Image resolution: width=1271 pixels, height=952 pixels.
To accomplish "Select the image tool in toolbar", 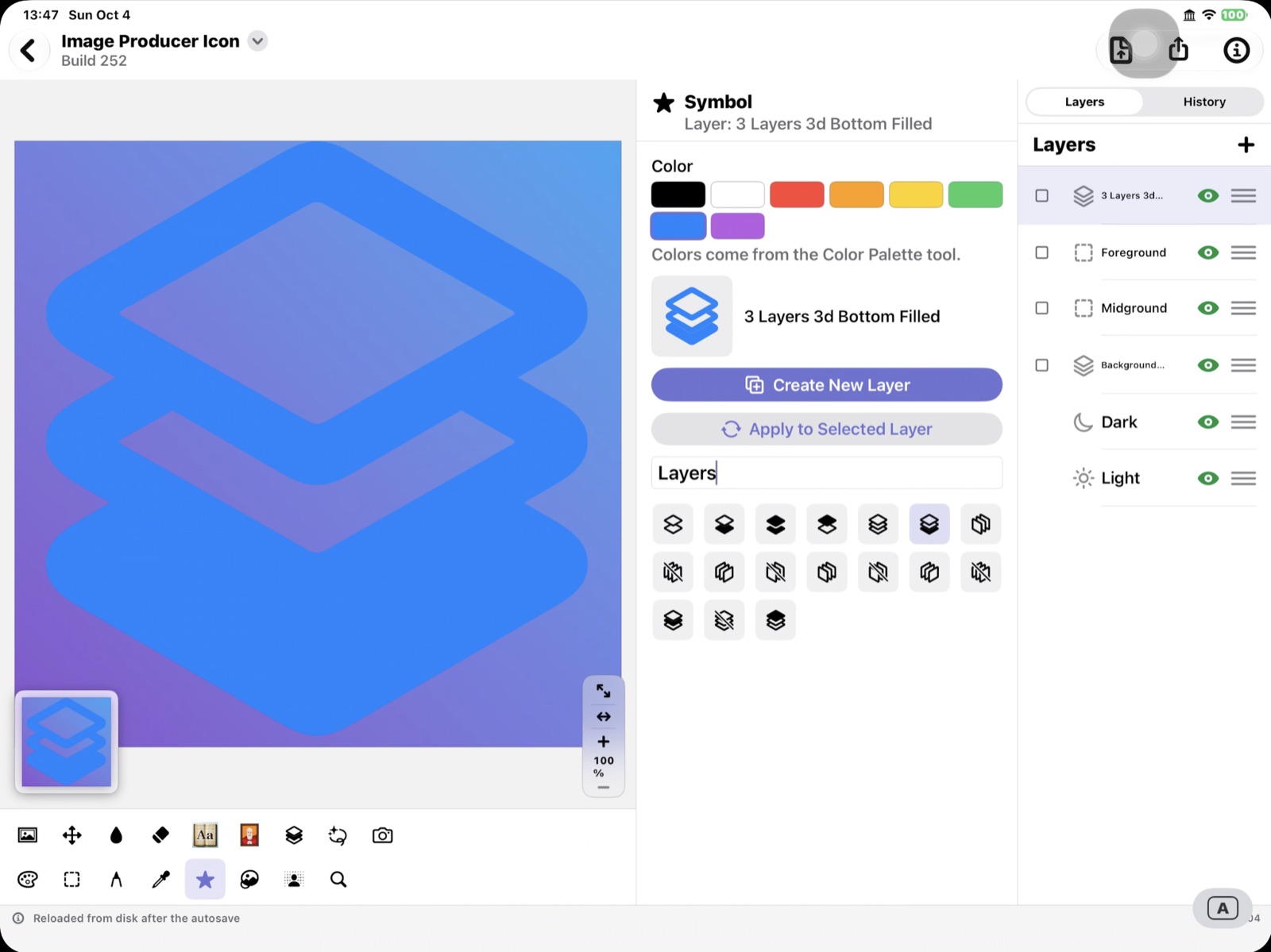I will pos(28,835).
